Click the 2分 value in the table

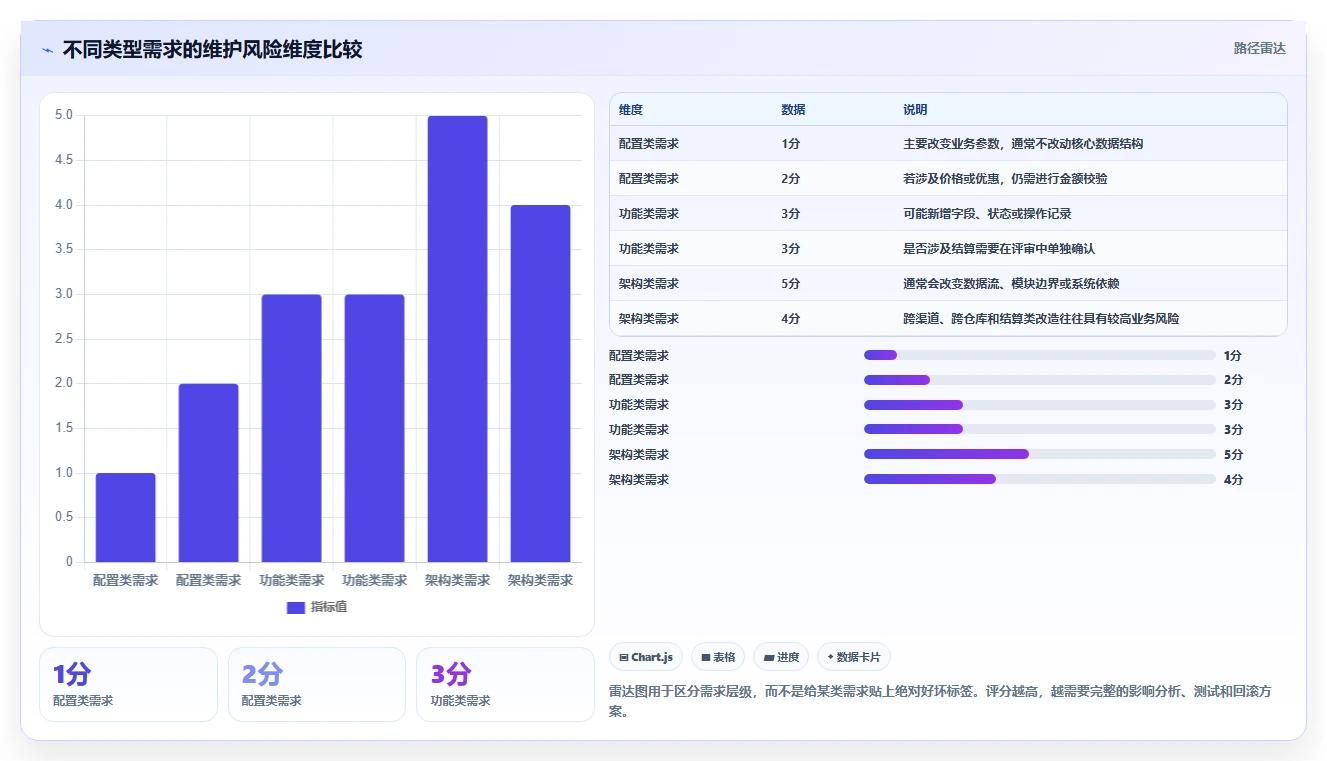tap(790, 179)
